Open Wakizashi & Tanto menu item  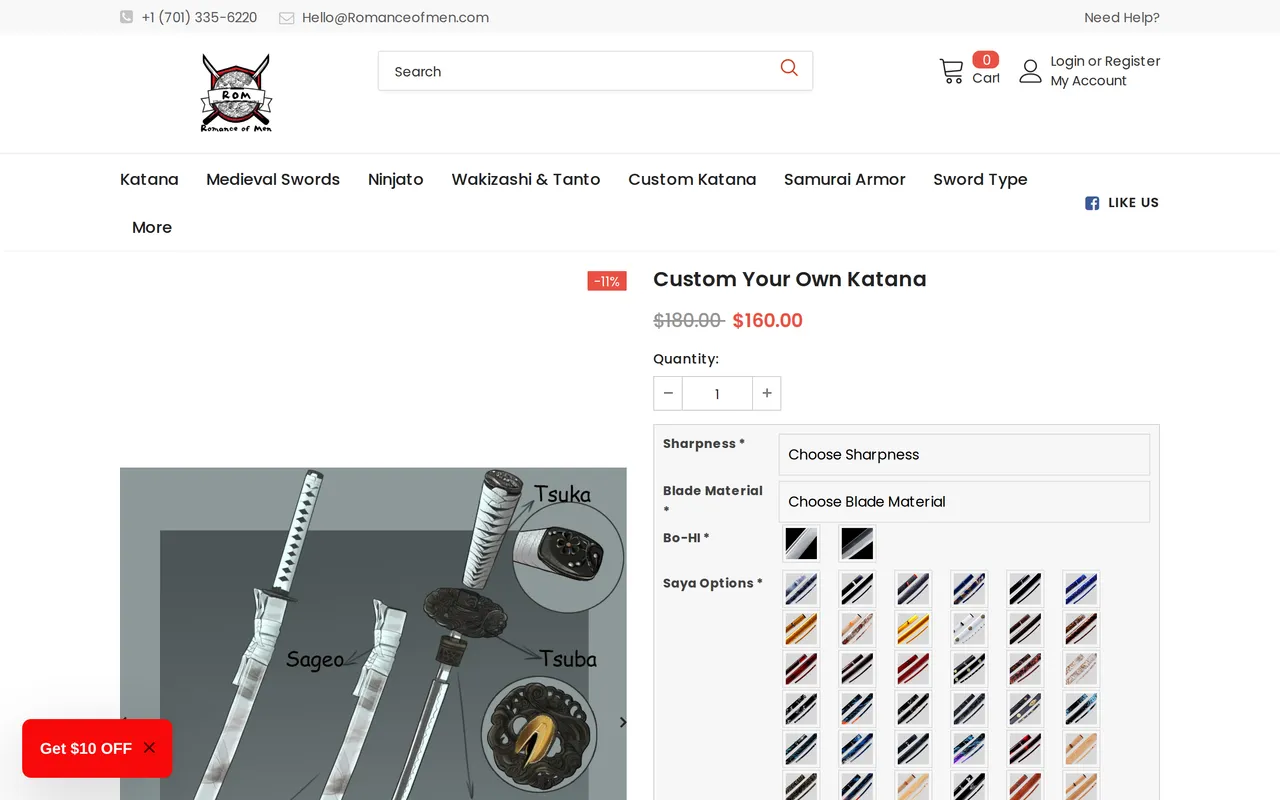[526, 179]
